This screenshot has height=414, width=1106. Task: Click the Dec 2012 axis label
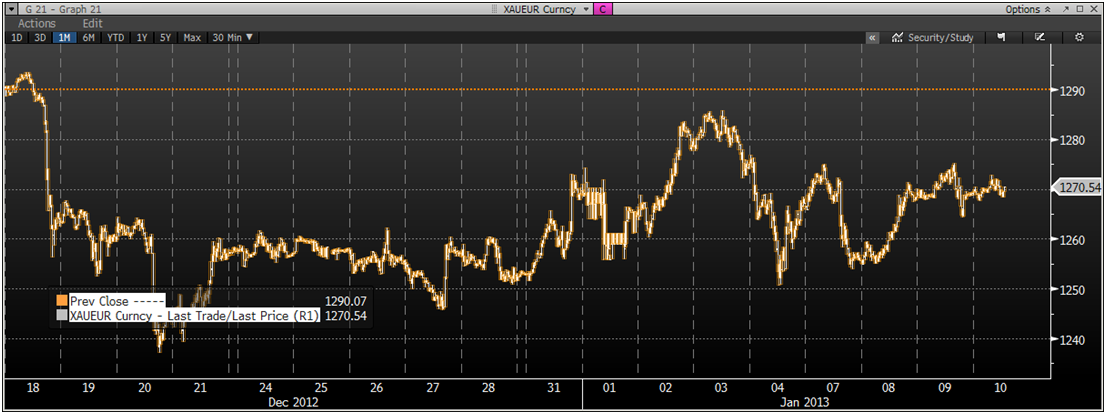coord(293,403)
